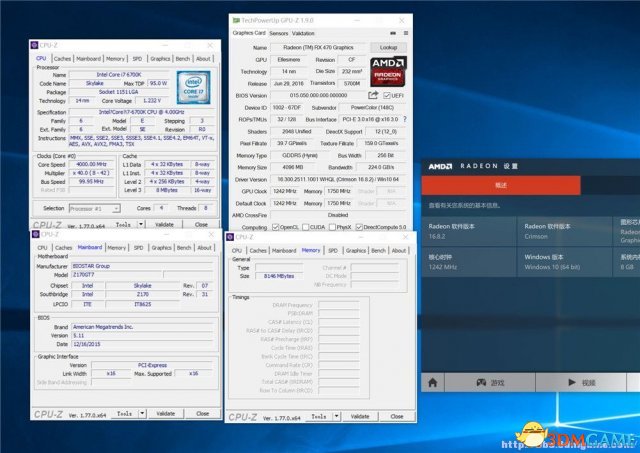Click the Manufacturer value BIOSTAR Group
Image resolution: width=640 pixels, height=453 pixels.
(x=142, y=266)
